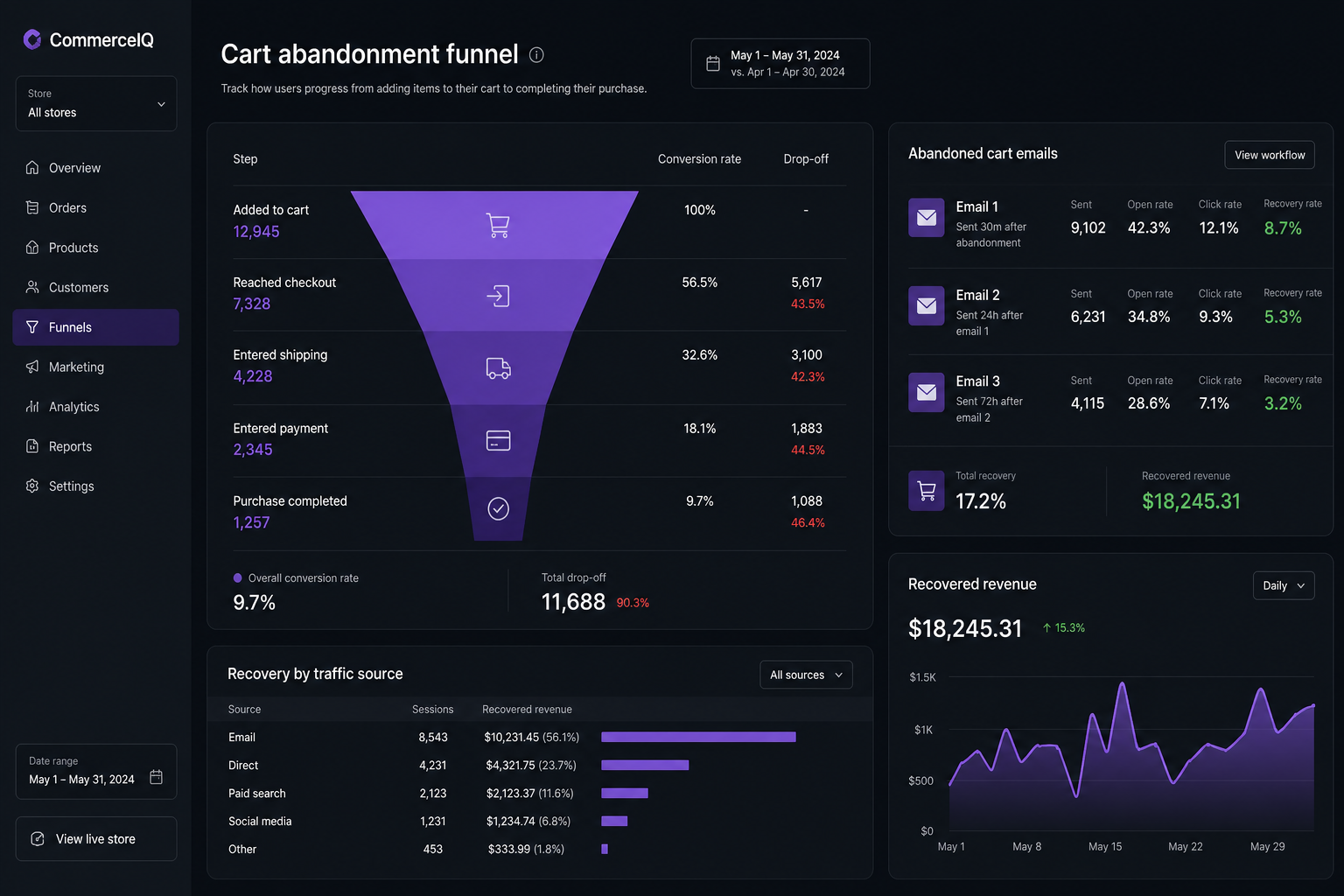1344x896 pixels.
Task: Switch to the Analytics section
Action: tap(96, 407)
